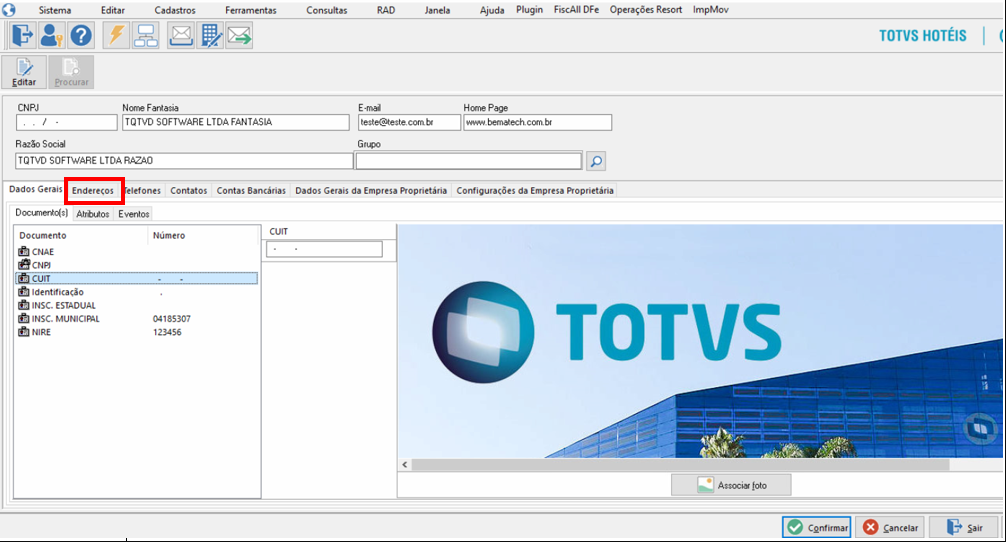Click the Home Page input field
The width and height of the screenshot is (1006, 542).
[x=538, y=122]
